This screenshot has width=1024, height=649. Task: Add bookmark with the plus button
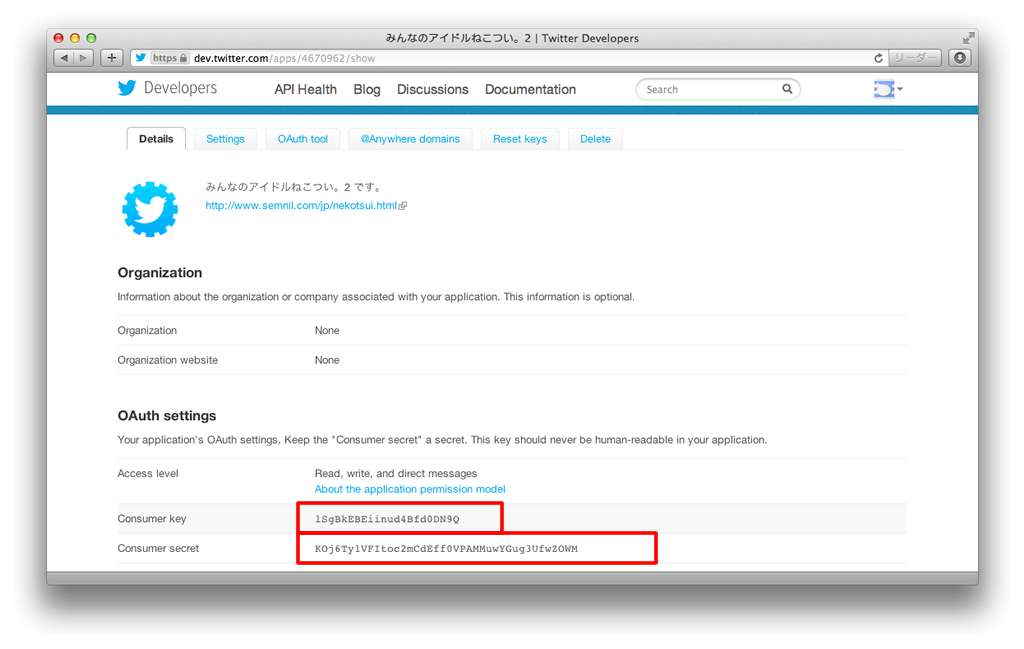(112, 58)
